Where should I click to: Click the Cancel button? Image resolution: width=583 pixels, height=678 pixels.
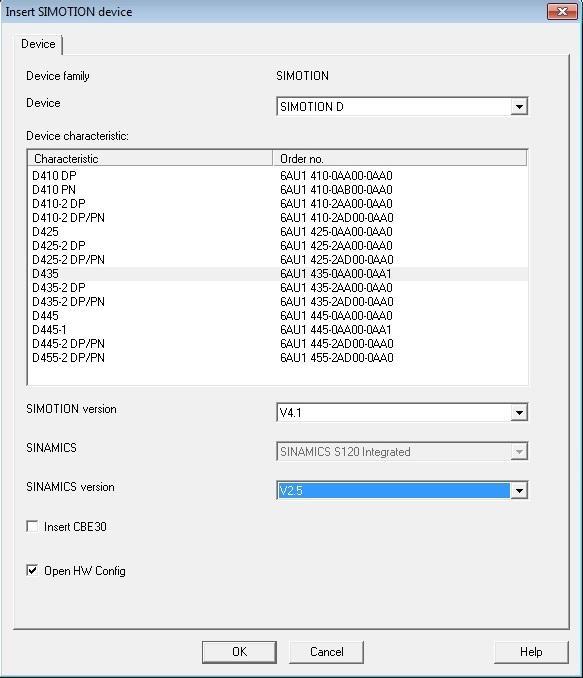[327, 652]
